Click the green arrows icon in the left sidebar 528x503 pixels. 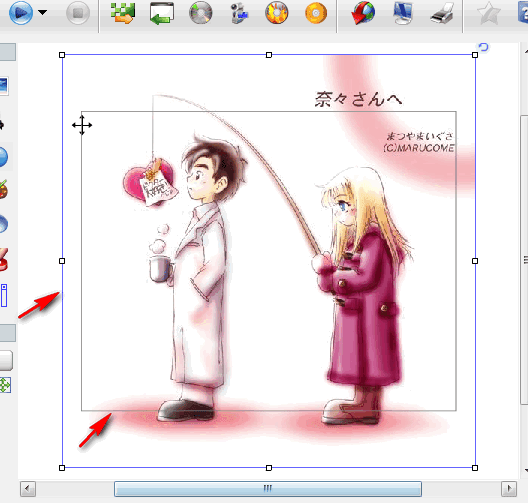[x=5, y=385]
